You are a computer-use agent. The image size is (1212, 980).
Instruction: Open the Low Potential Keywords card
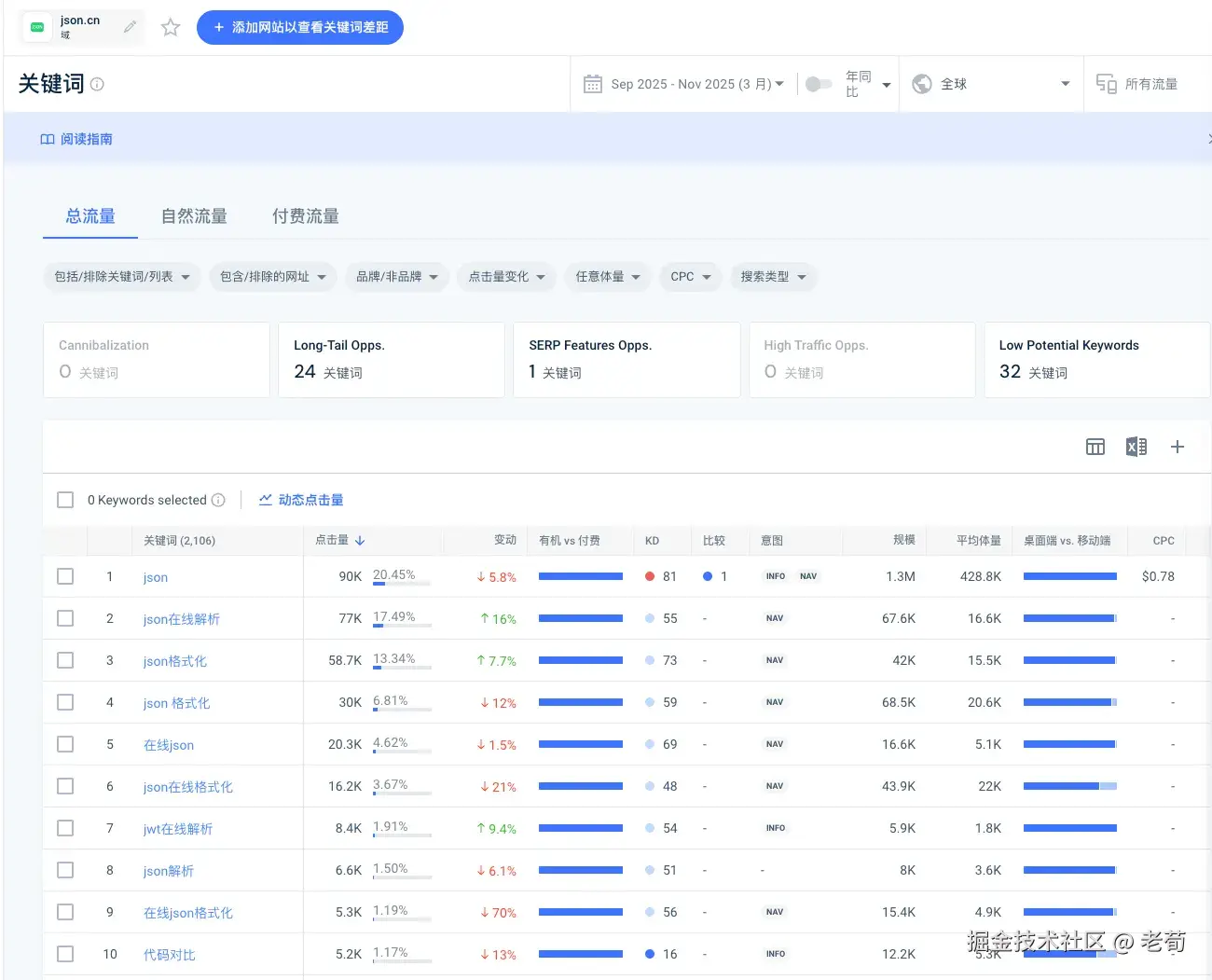[x=1097, y=360]
